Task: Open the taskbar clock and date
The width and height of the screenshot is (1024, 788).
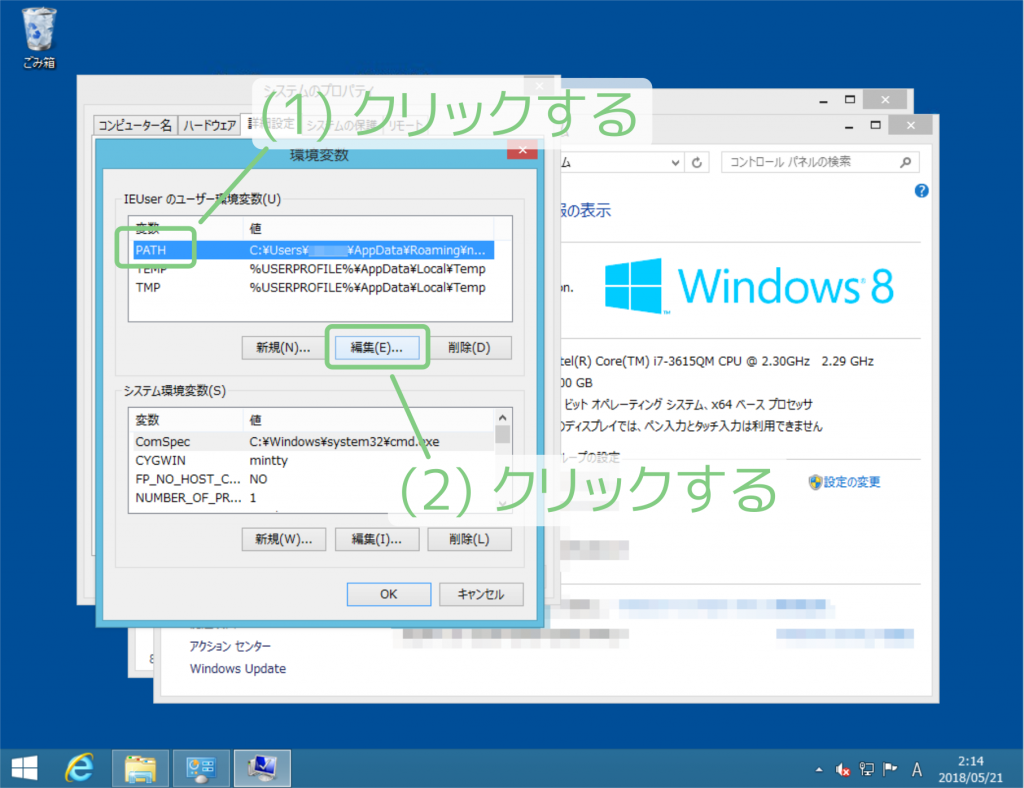Action: point(970,769)
